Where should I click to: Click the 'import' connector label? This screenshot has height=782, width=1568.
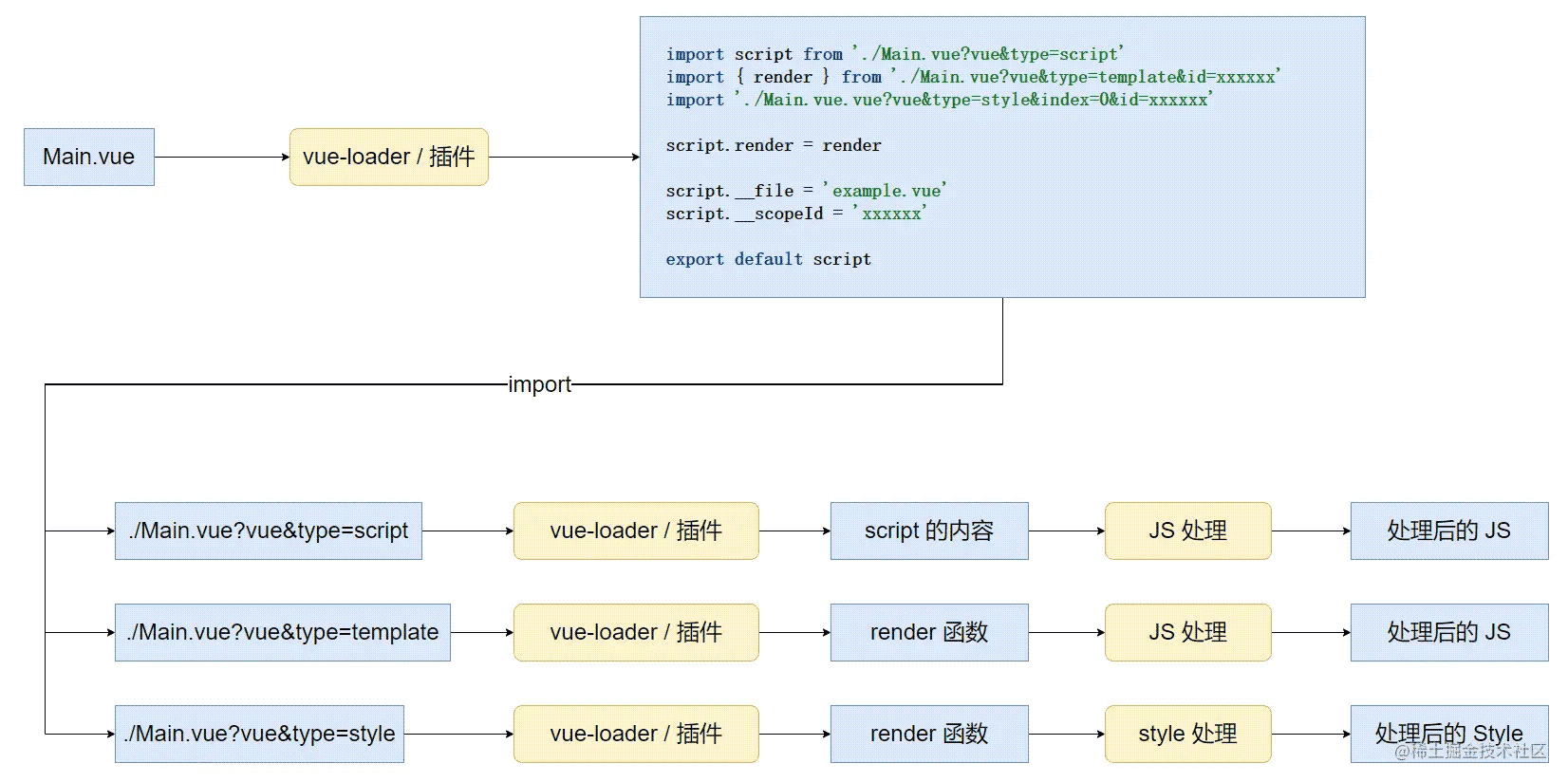pyautogui.click(x=539, y=384)
